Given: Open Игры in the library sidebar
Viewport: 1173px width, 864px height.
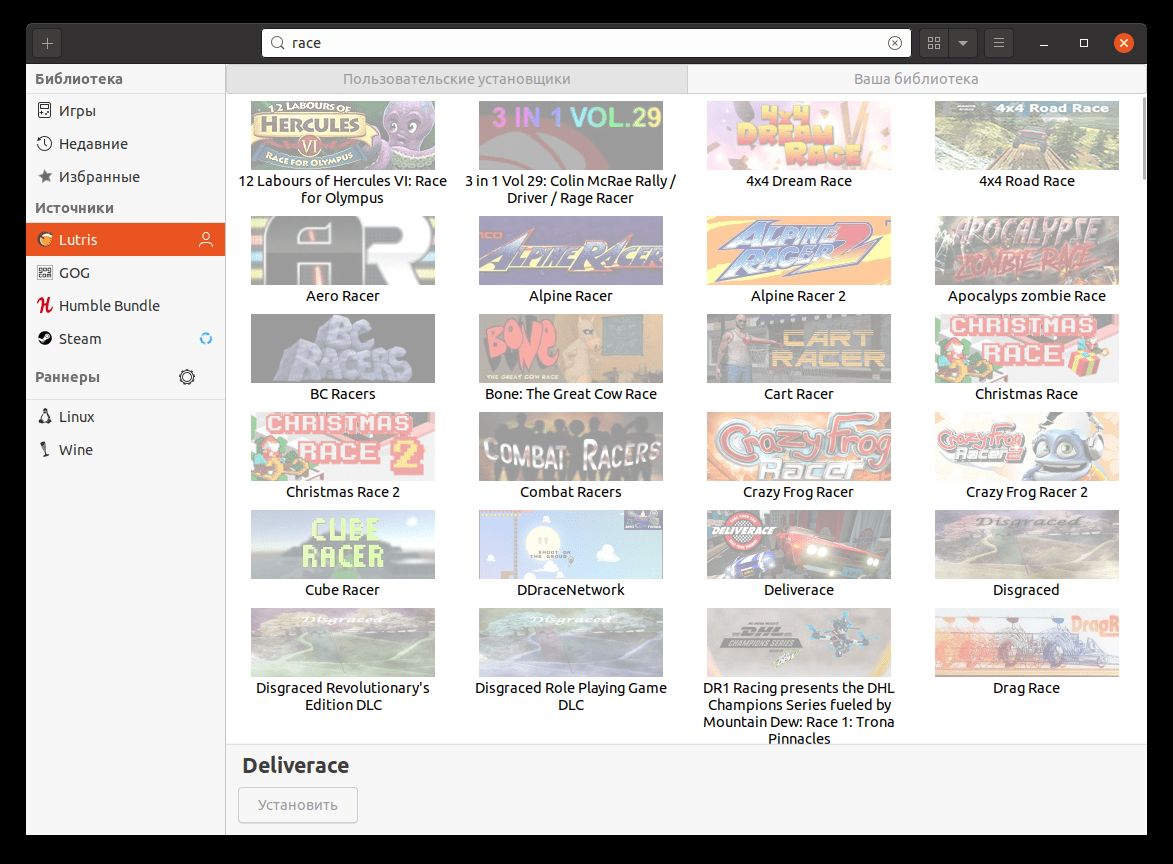Looking at the screenshot, I should coord(126,111).
